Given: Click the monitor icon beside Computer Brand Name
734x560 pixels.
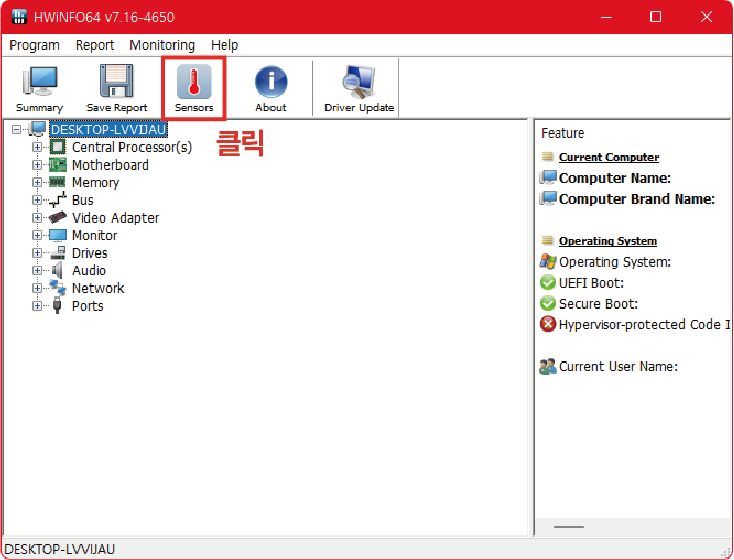Looking at the screenshot, I should click(x=548, y=199).
